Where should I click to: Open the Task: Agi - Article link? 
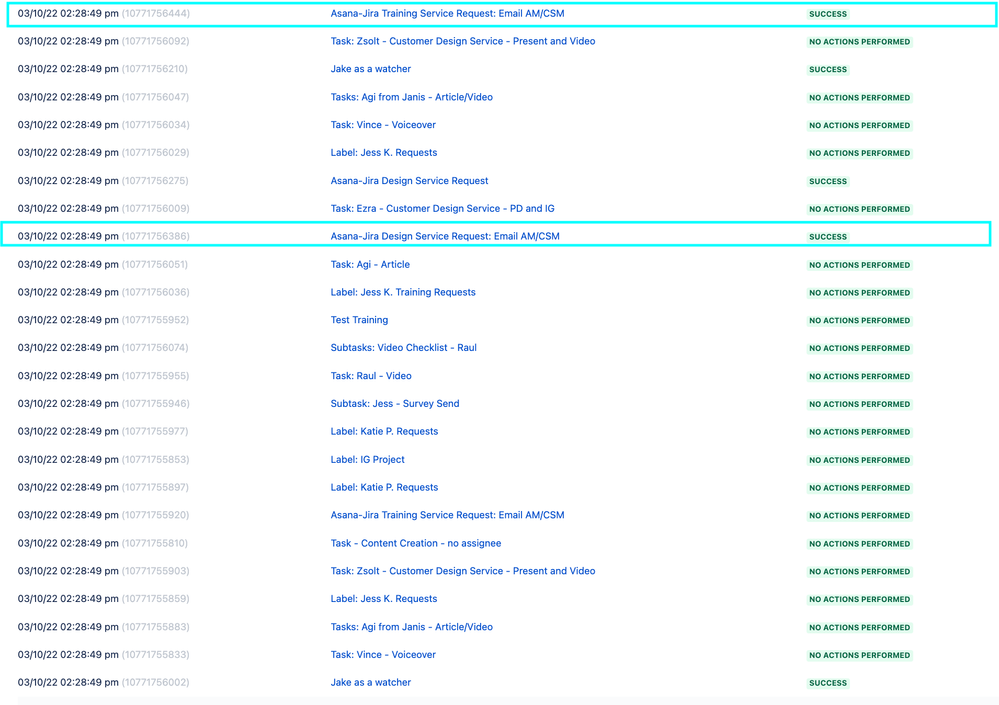pyautogui.click(x=370, y=264)
